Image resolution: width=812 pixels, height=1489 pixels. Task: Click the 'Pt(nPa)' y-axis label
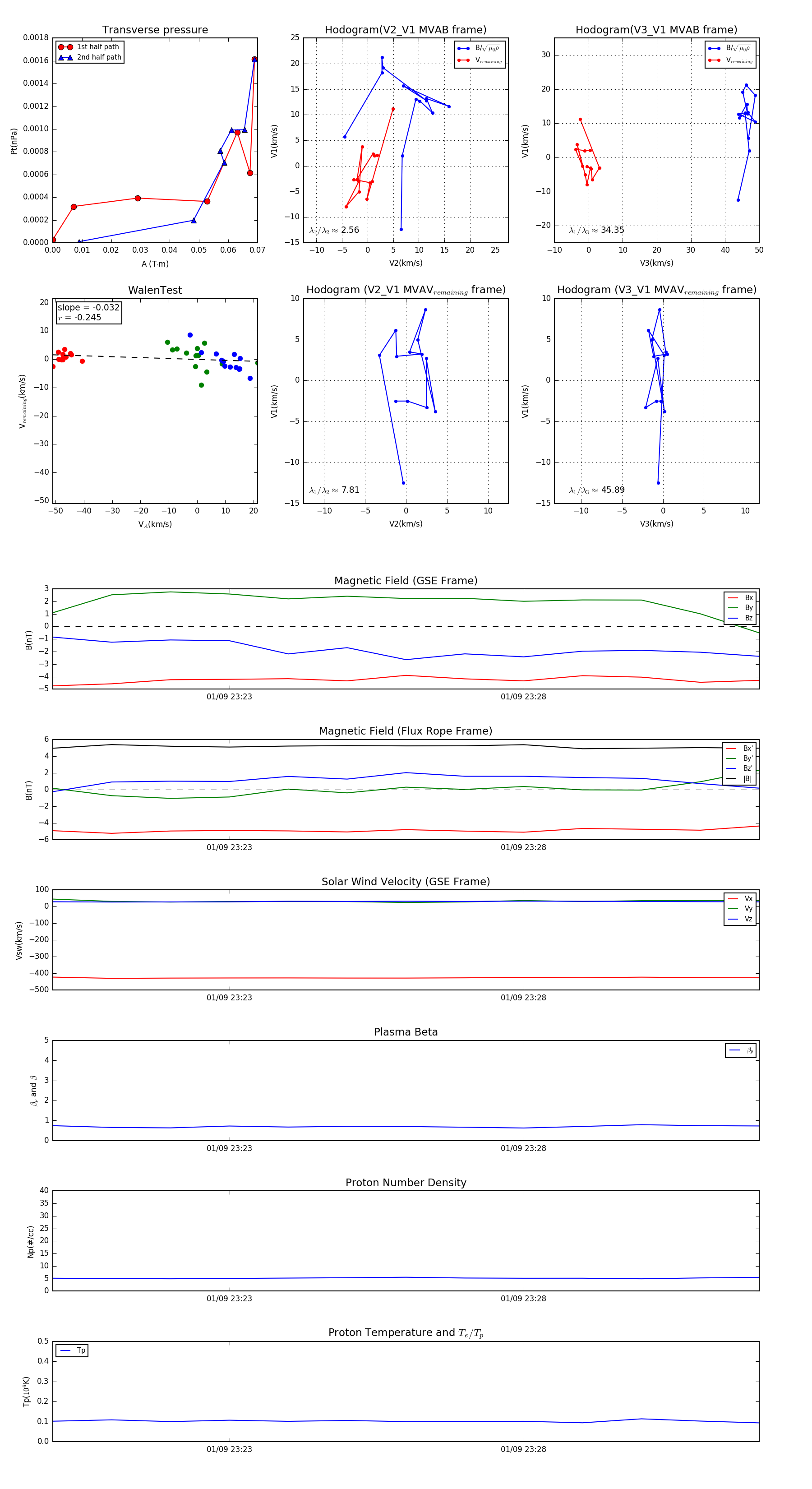14,141
